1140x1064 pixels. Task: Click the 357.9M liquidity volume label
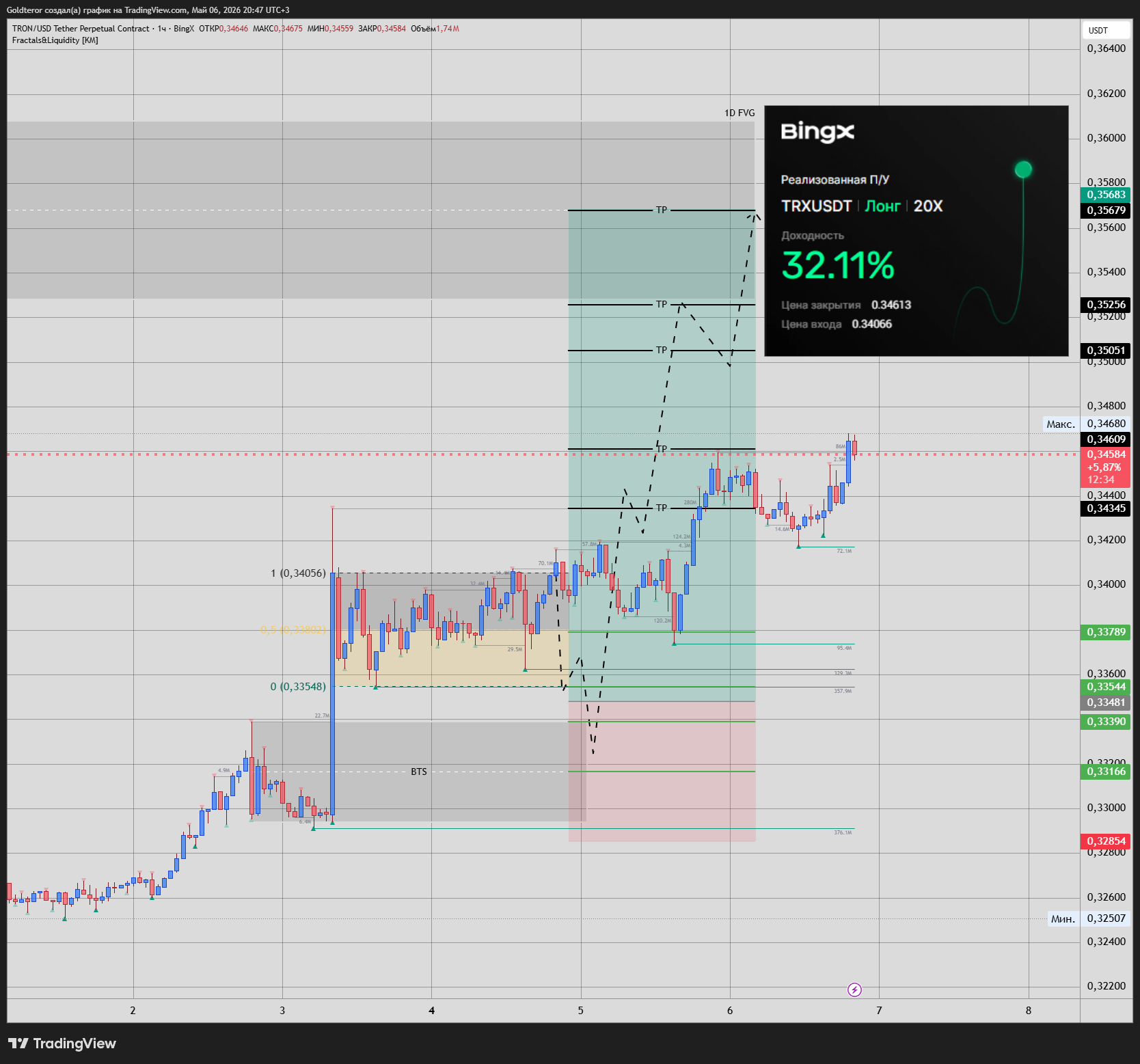(x=843, y=691)
